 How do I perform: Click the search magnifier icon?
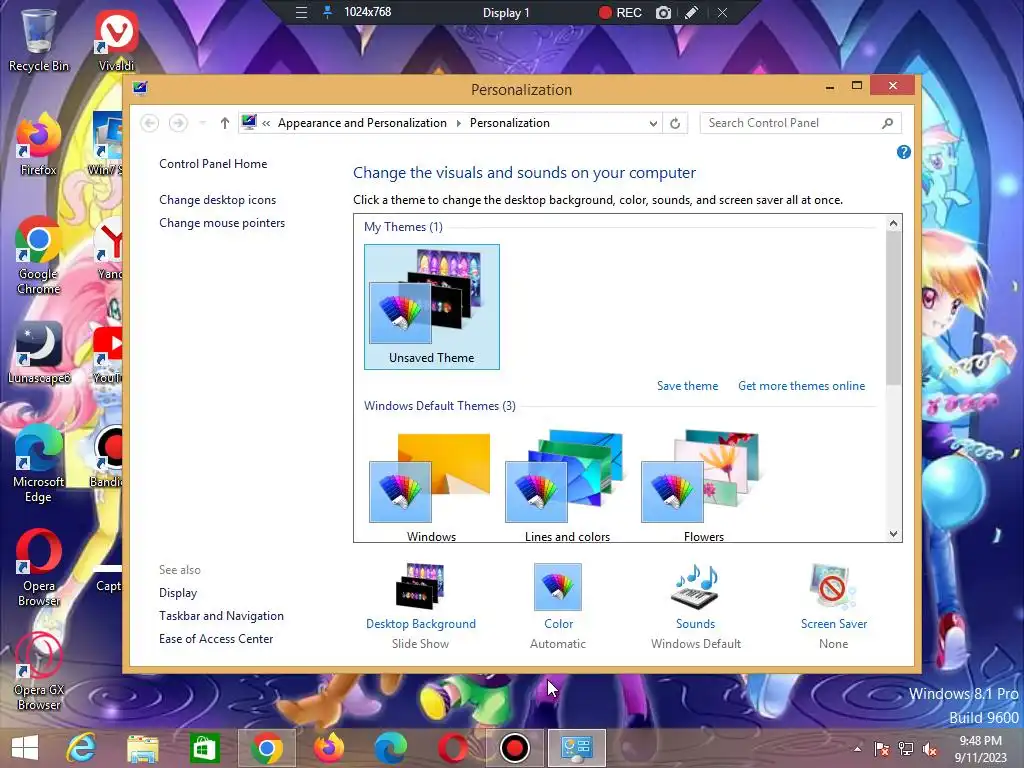point(887,123)
